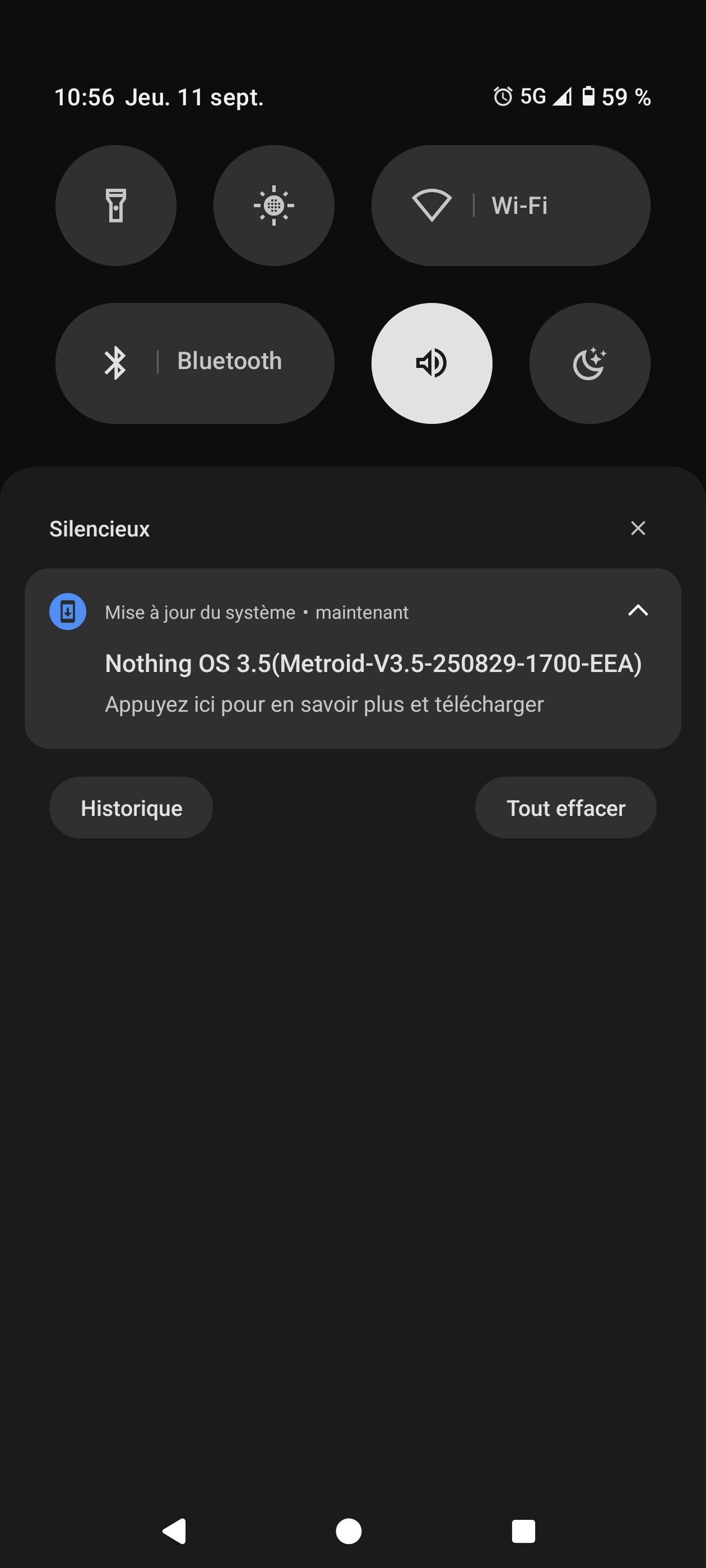Screen dimensions: 706x1568
Task: Tap the system update app icon
Action: 68,611
